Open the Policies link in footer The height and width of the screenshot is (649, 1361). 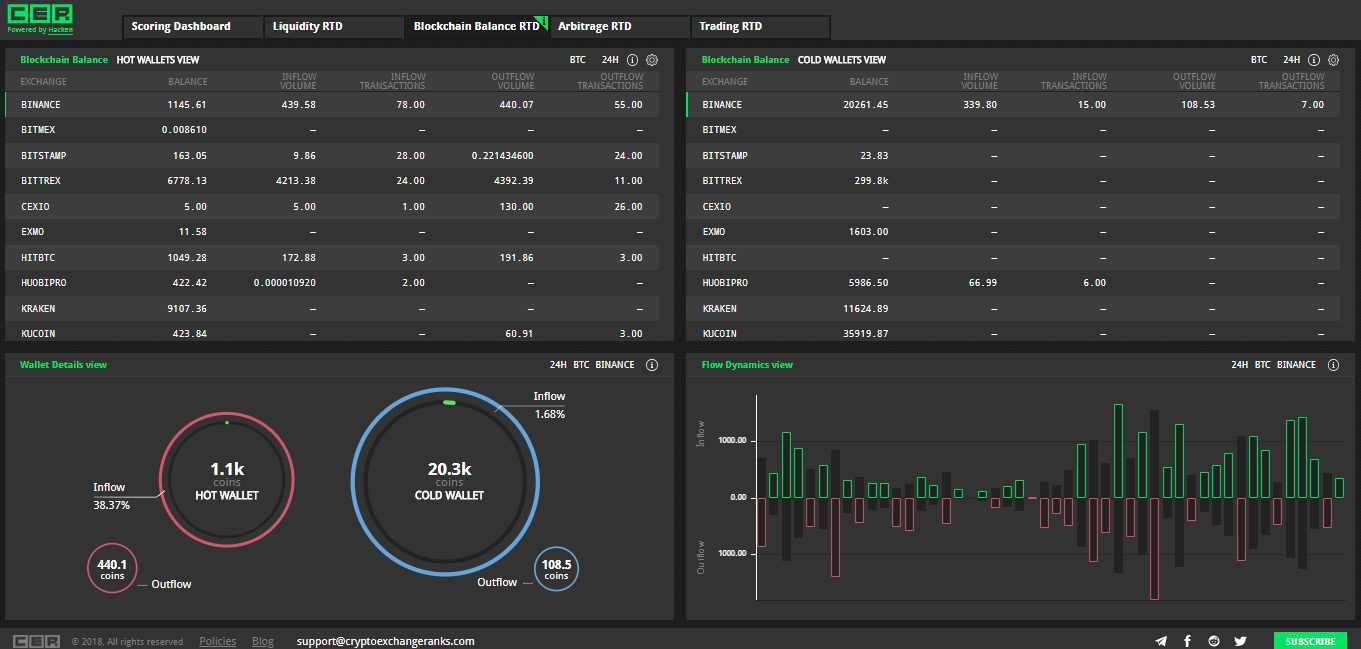(x=218, y=641)
